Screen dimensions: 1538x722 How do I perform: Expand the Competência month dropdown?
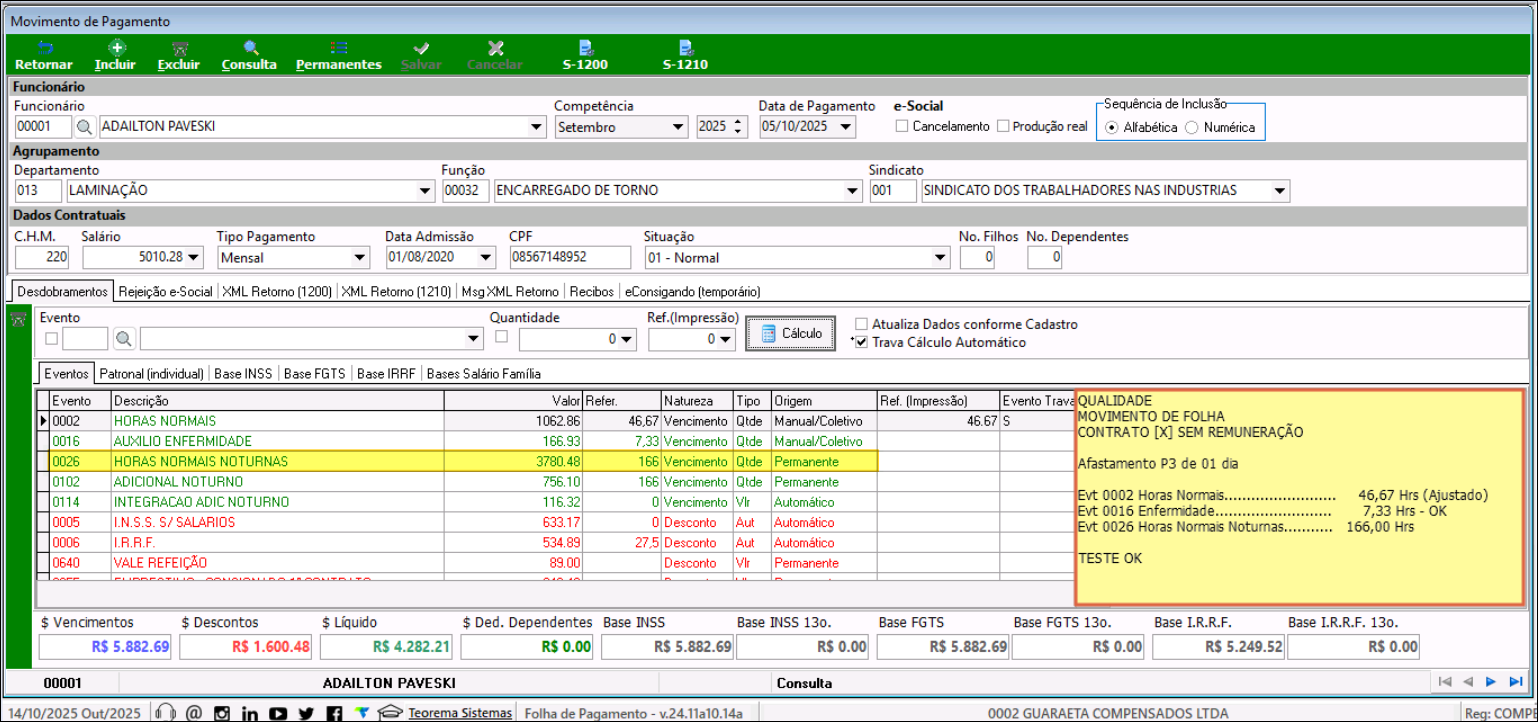(678, 127)
